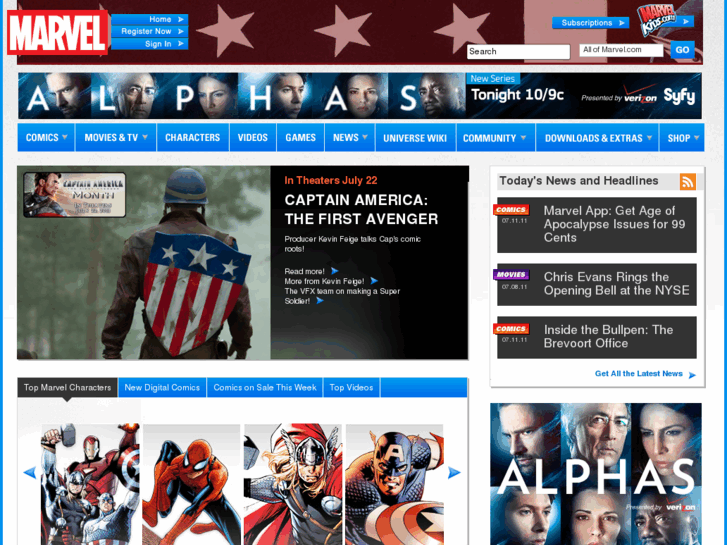Click In Theaters July 22 text
Viewport: 727px width, 545px height.
pyautogui.click(x=331, y=180)
